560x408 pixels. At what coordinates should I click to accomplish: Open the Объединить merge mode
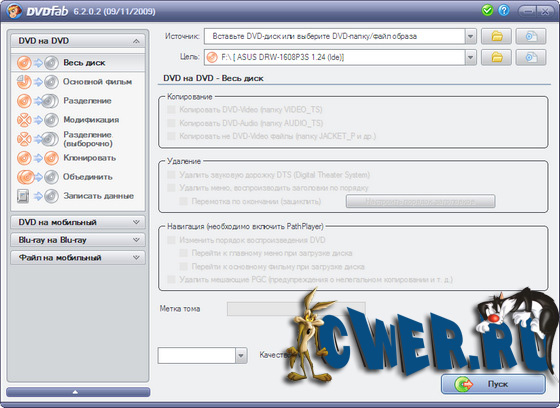78,177
